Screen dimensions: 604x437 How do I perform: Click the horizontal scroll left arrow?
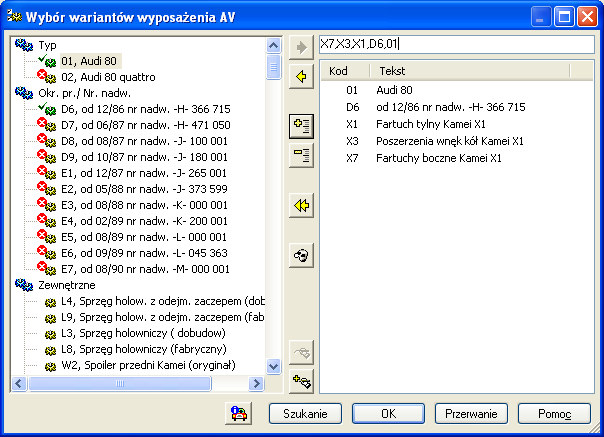[19, 383]
